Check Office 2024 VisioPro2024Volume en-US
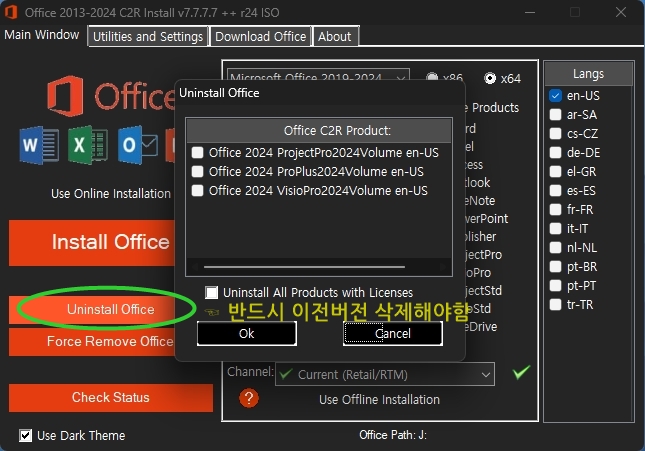The height and width of the screenshot is (451, 645). [x=197, y=191]
